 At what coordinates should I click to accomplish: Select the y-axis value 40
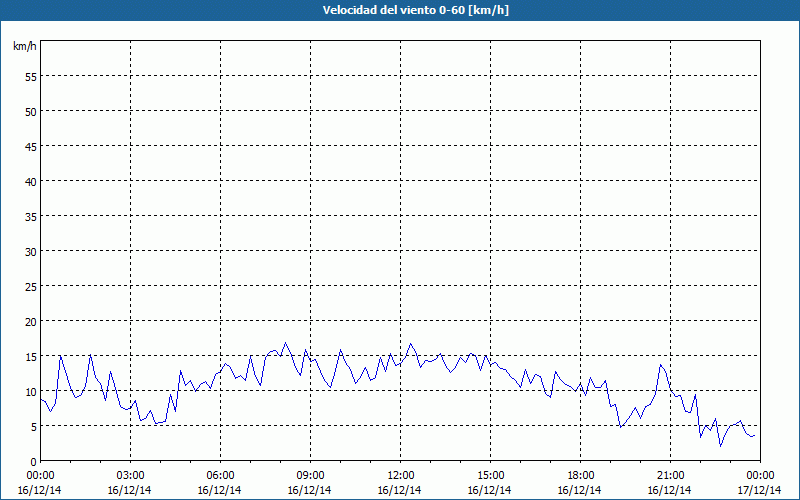31,181
